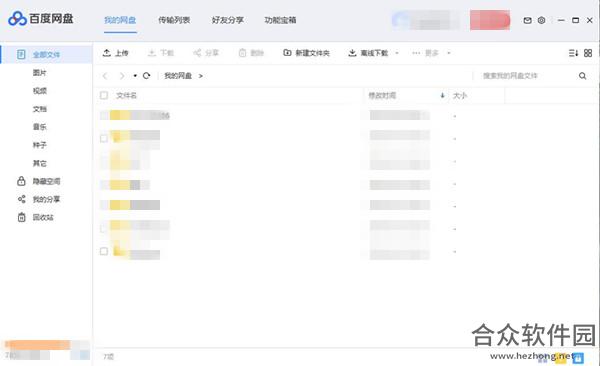Screen dimensions: 600x366
Task: Select 全部文件 in the sidebar
Action: [46, 54]
